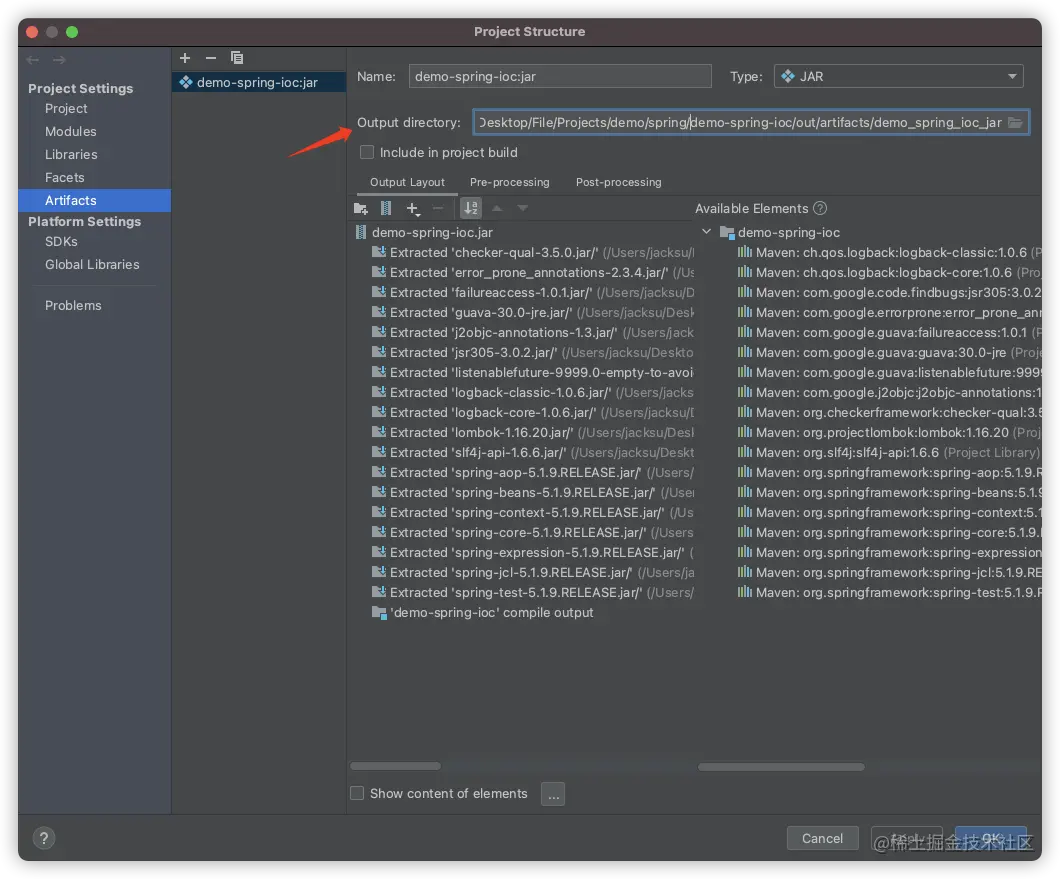The image size is (1060, 879).
Task: Add a new artifact with the plus icon
Action: [185, 58]
